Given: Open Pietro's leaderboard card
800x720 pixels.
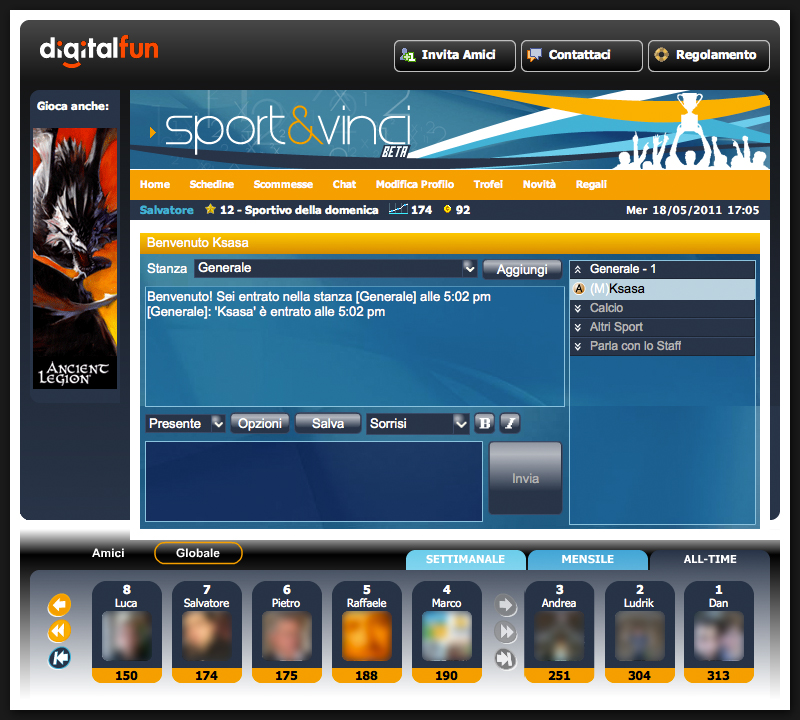Looking at the screenshot, I should (287, 632).
